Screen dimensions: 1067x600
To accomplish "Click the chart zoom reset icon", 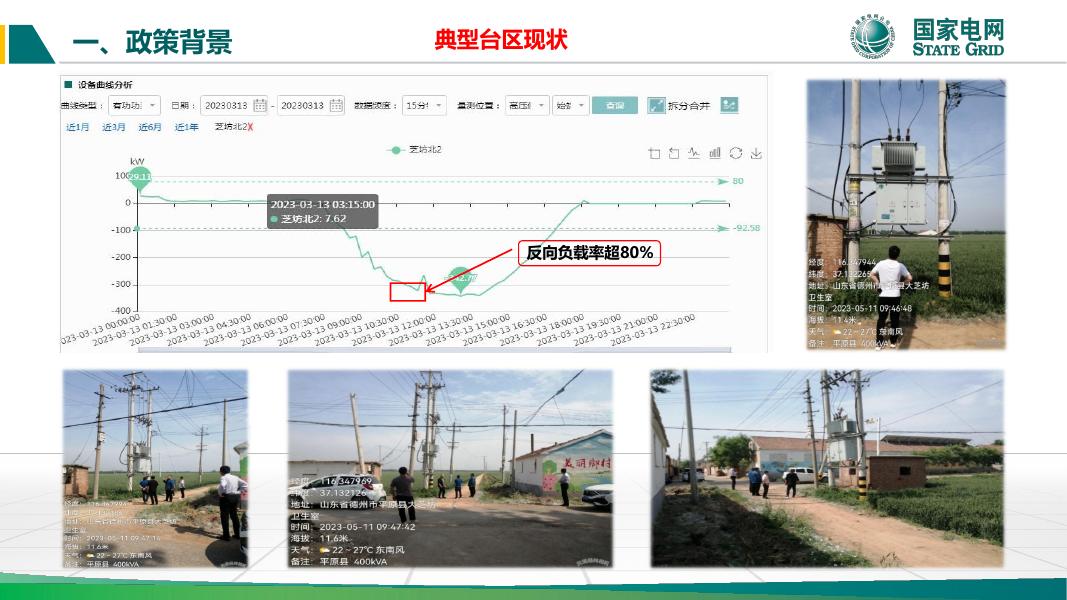I will point(674,153).
